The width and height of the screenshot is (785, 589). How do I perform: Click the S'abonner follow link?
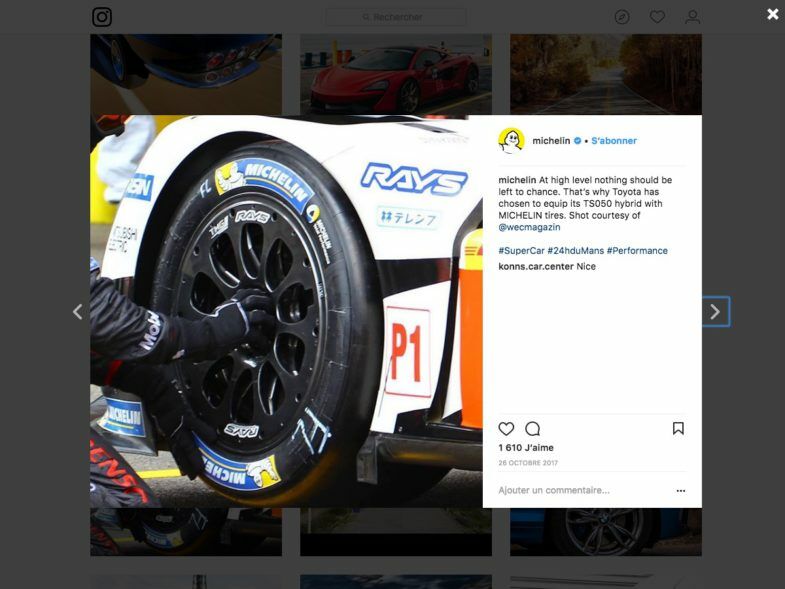[x=614, y=141]
